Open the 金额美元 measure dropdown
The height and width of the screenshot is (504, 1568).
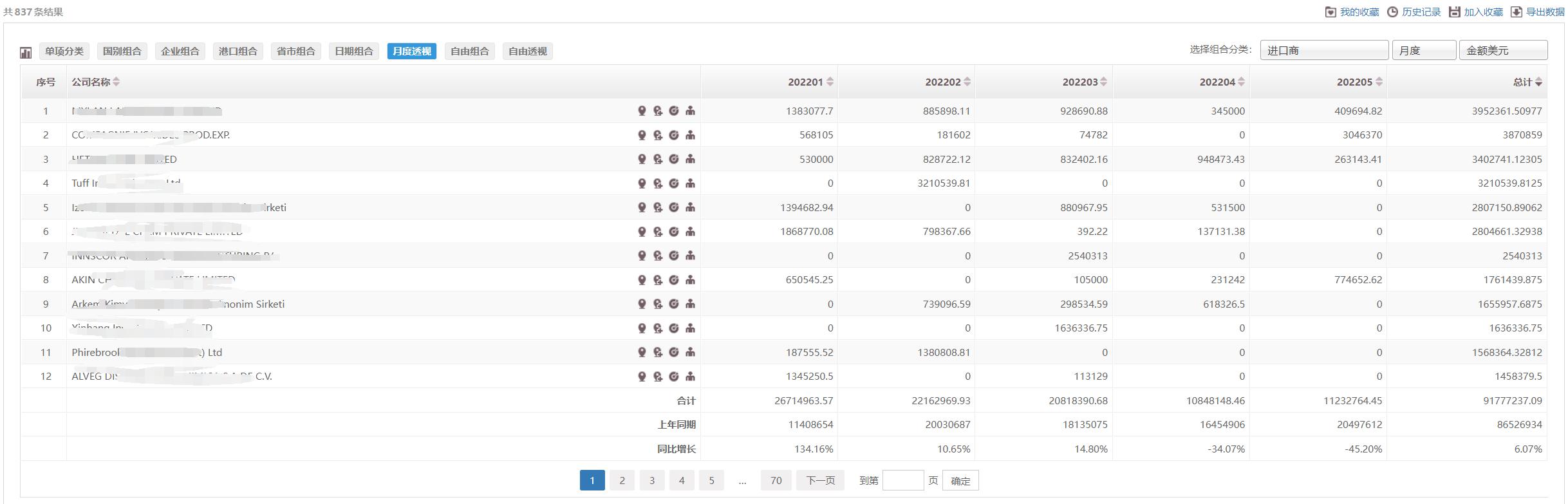pyautogui.click(x=1503, y=50)
